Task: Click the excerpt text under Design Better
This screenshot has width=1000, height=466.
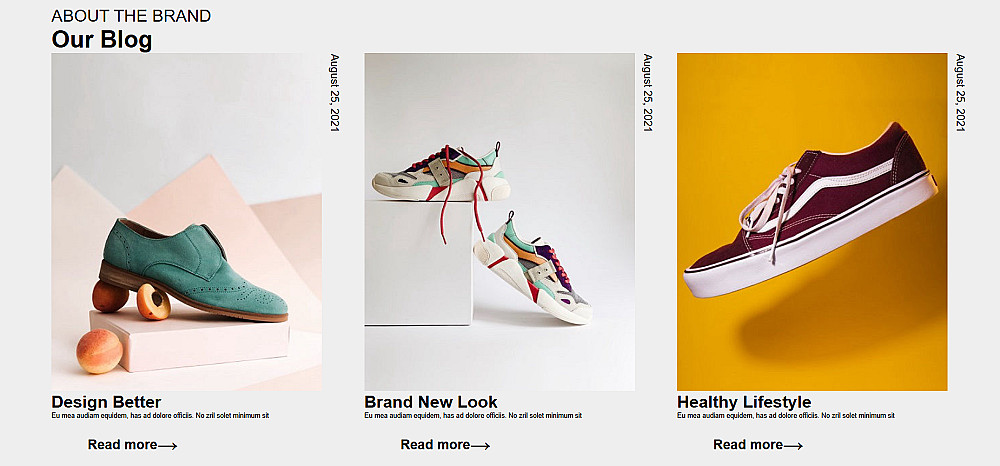Action: 160,416
